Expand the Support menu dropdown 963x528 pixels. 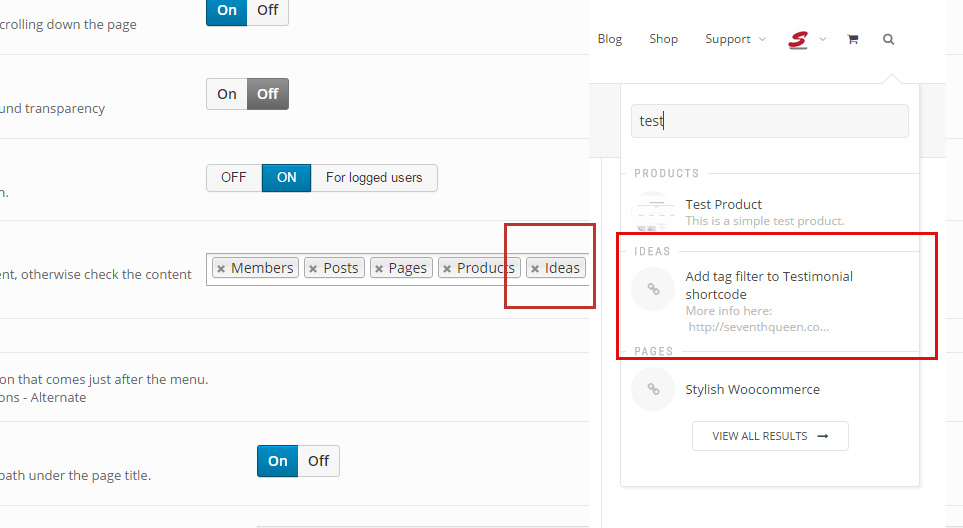click(735, 39)
